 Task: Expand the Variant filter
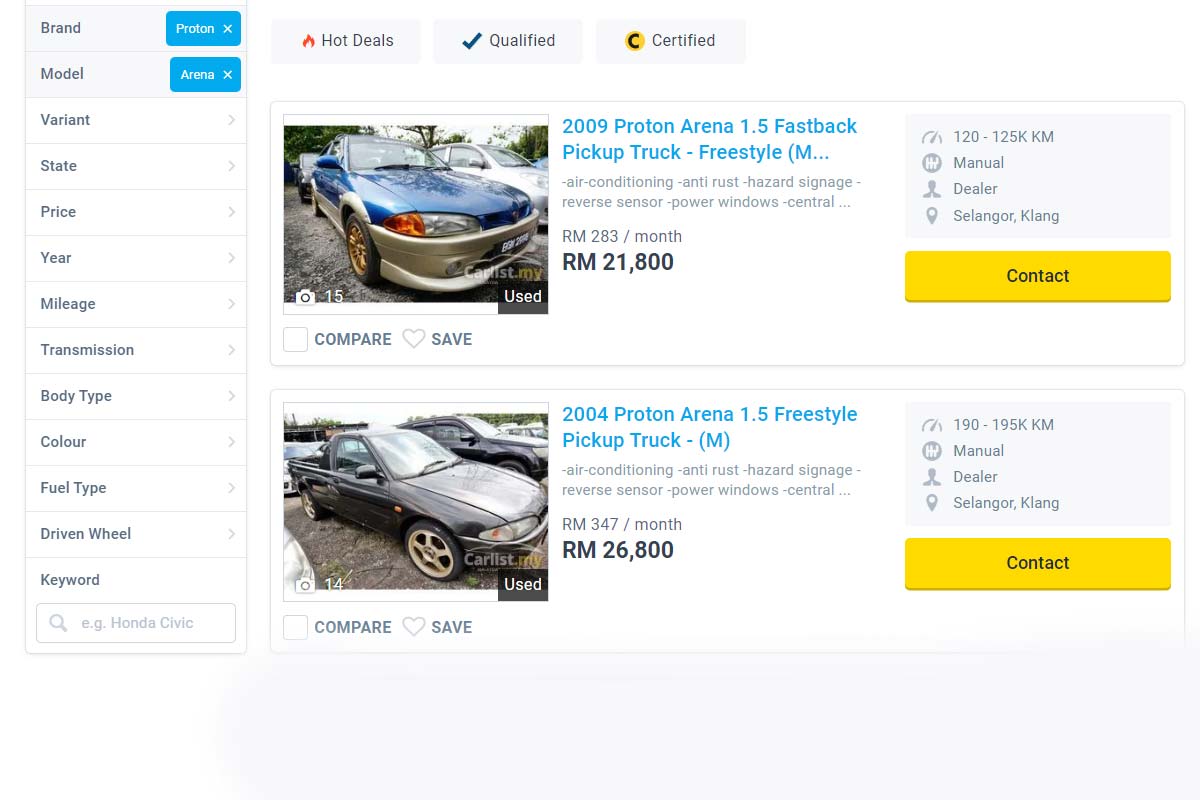click(x=135, y=120)
